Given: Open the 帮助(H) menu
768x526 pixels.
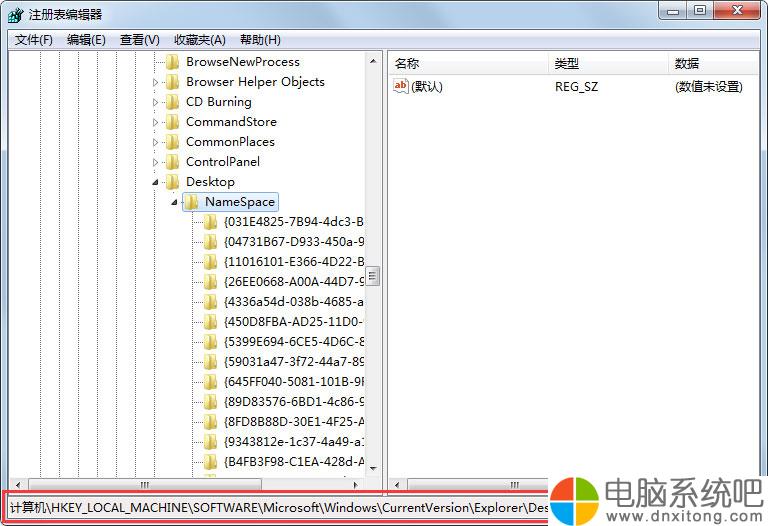Looking at the screenshot, I should (x=260, y=40).
